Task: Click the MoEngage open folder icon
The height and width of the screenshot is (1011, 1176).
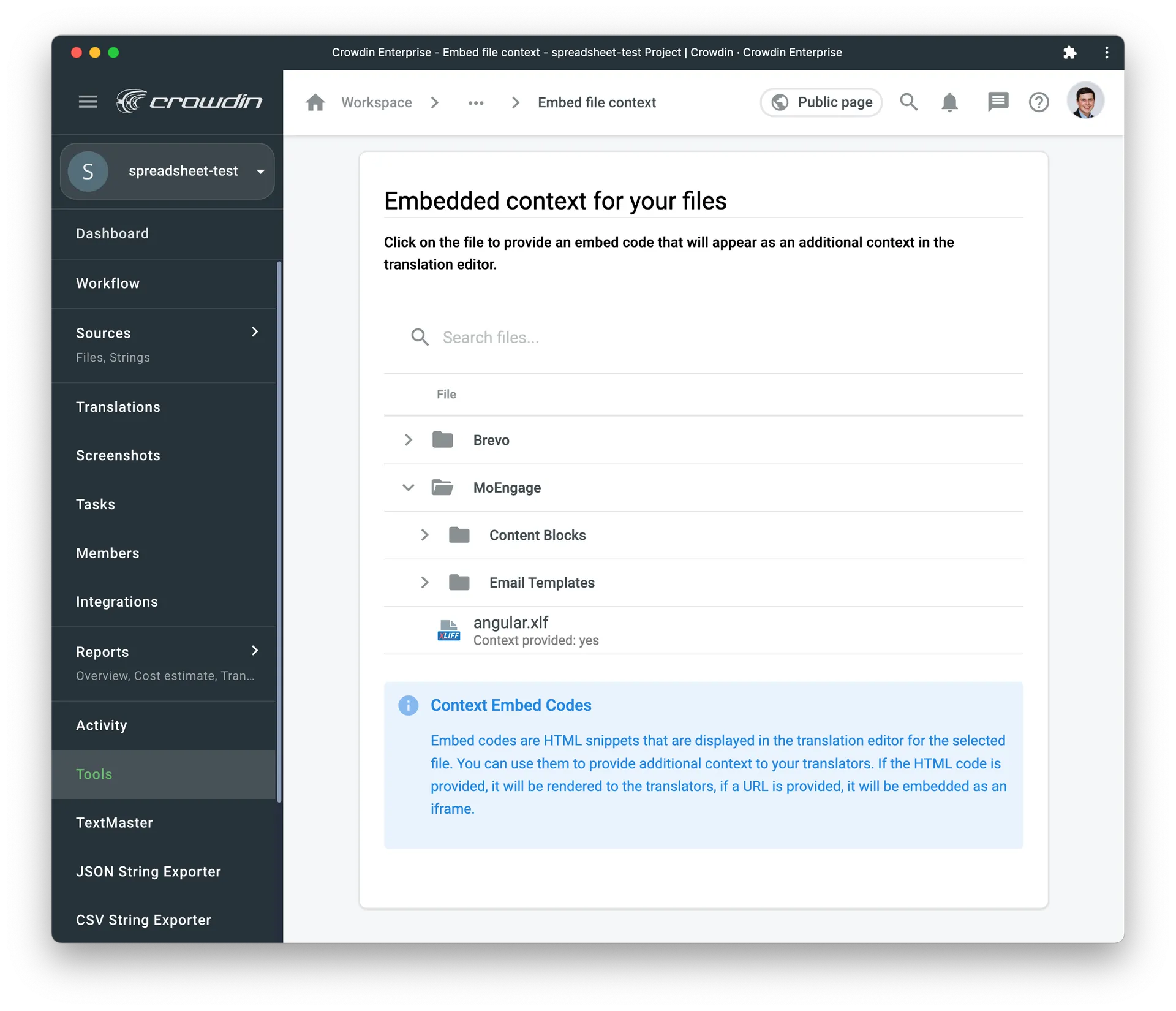Action: (442, 488)
